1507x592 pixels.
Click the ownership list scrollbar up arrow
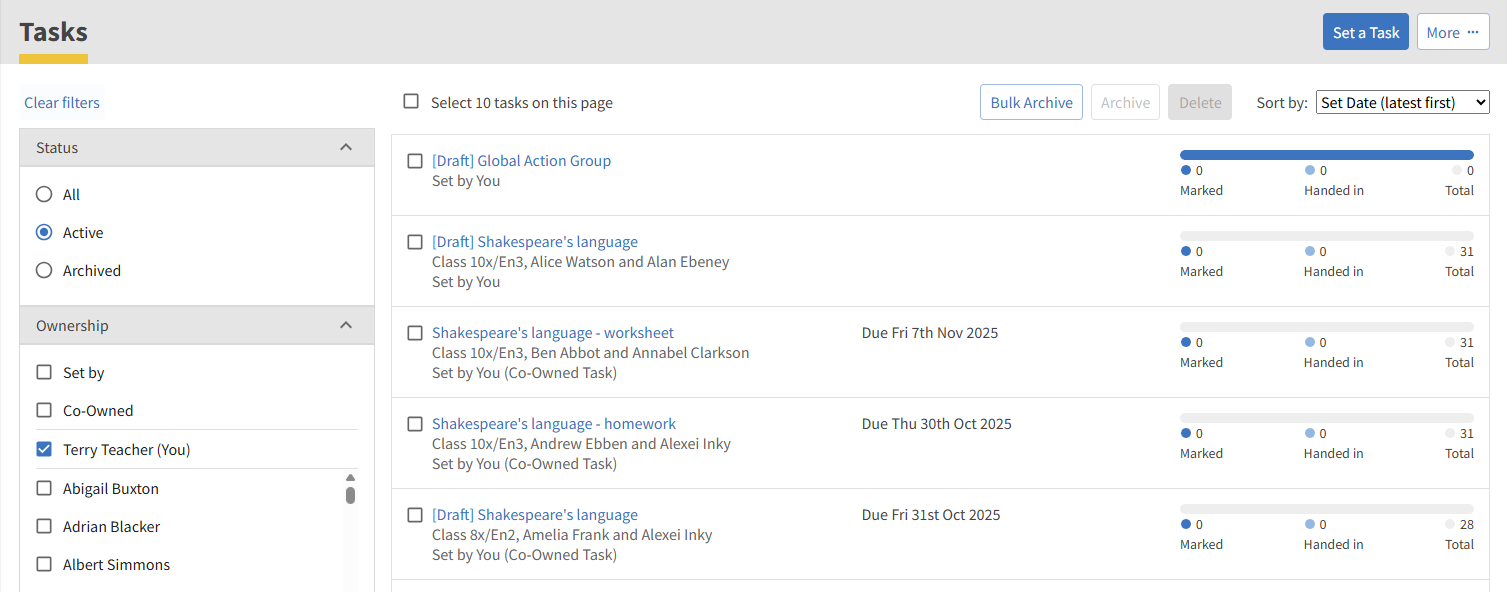click(350, 478)
